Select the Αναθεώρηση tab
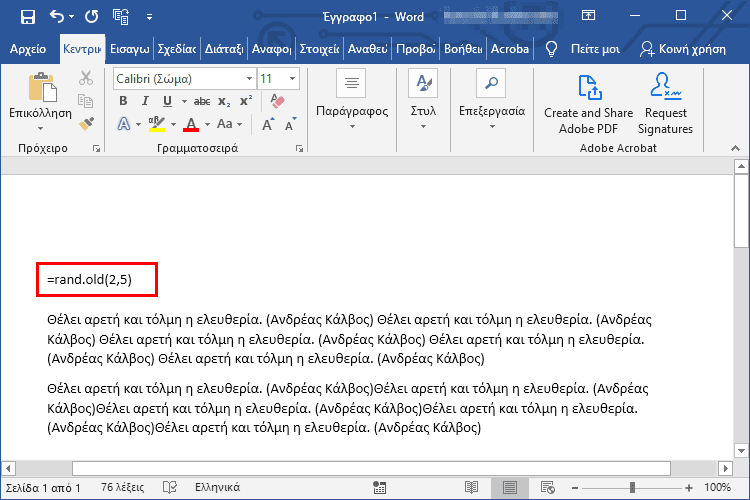 [367, 49]
